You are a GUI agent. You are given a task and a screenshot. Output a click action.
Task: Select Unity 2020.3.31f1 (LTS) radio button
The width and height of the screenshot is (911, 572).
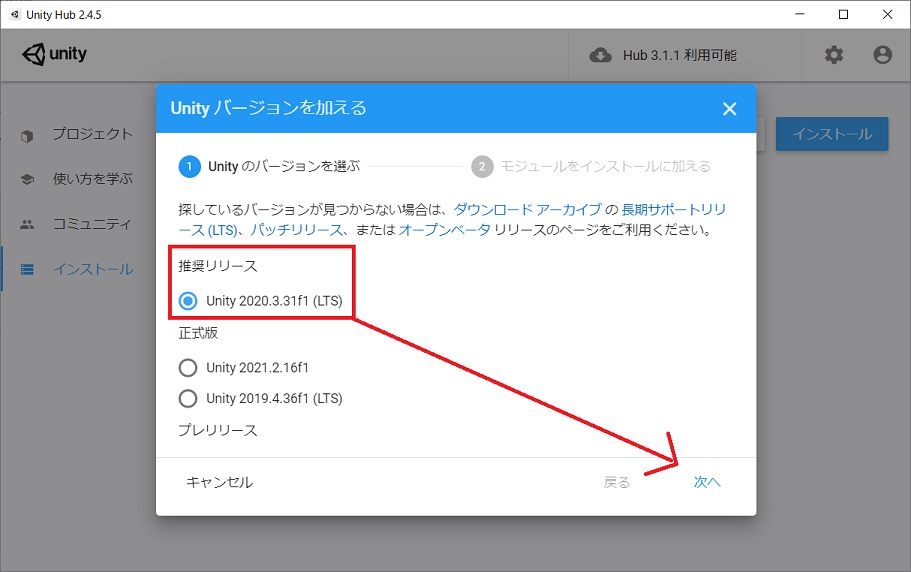click(x=188, y=301)
